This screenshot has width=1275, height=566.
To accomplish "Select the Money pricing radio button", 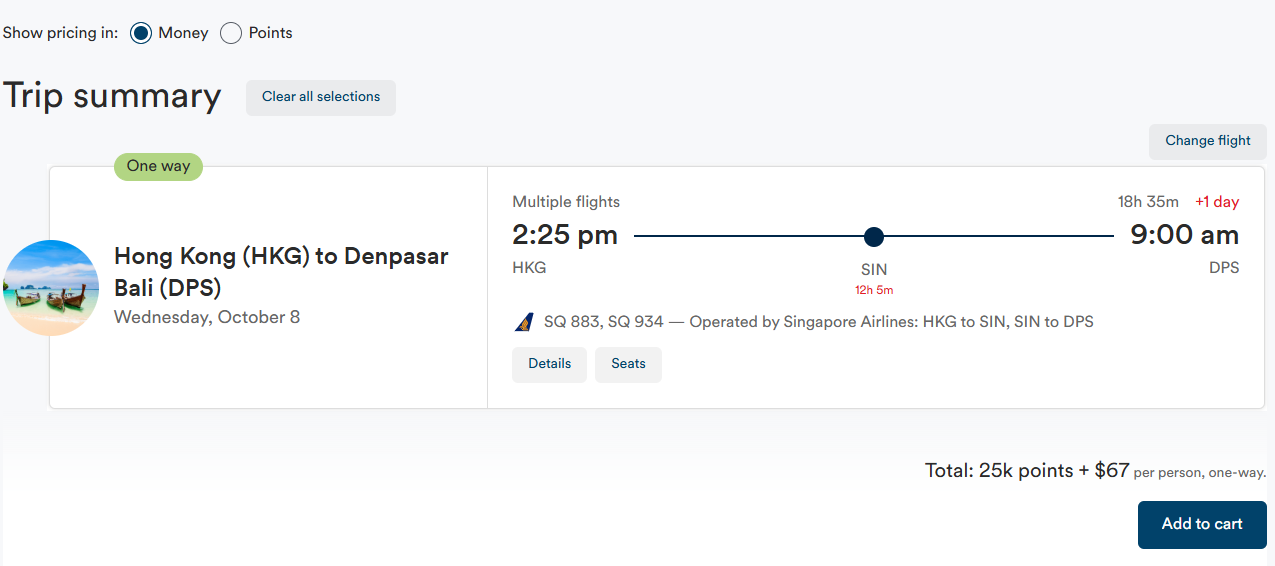I will point(141,33).
